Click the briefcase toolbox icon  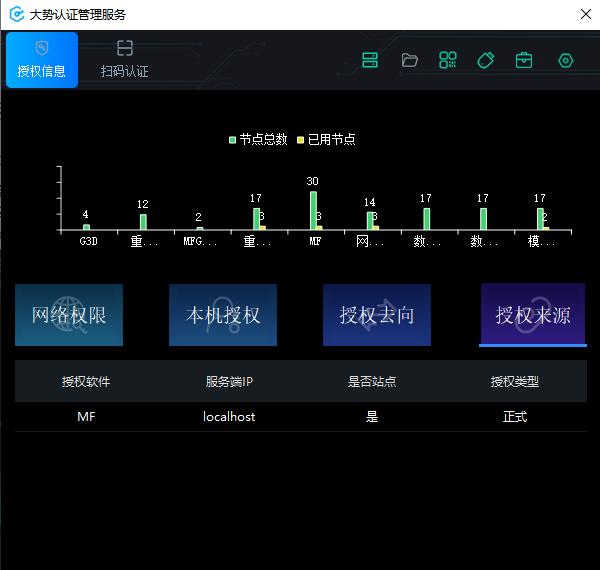[x=524, y=60]
